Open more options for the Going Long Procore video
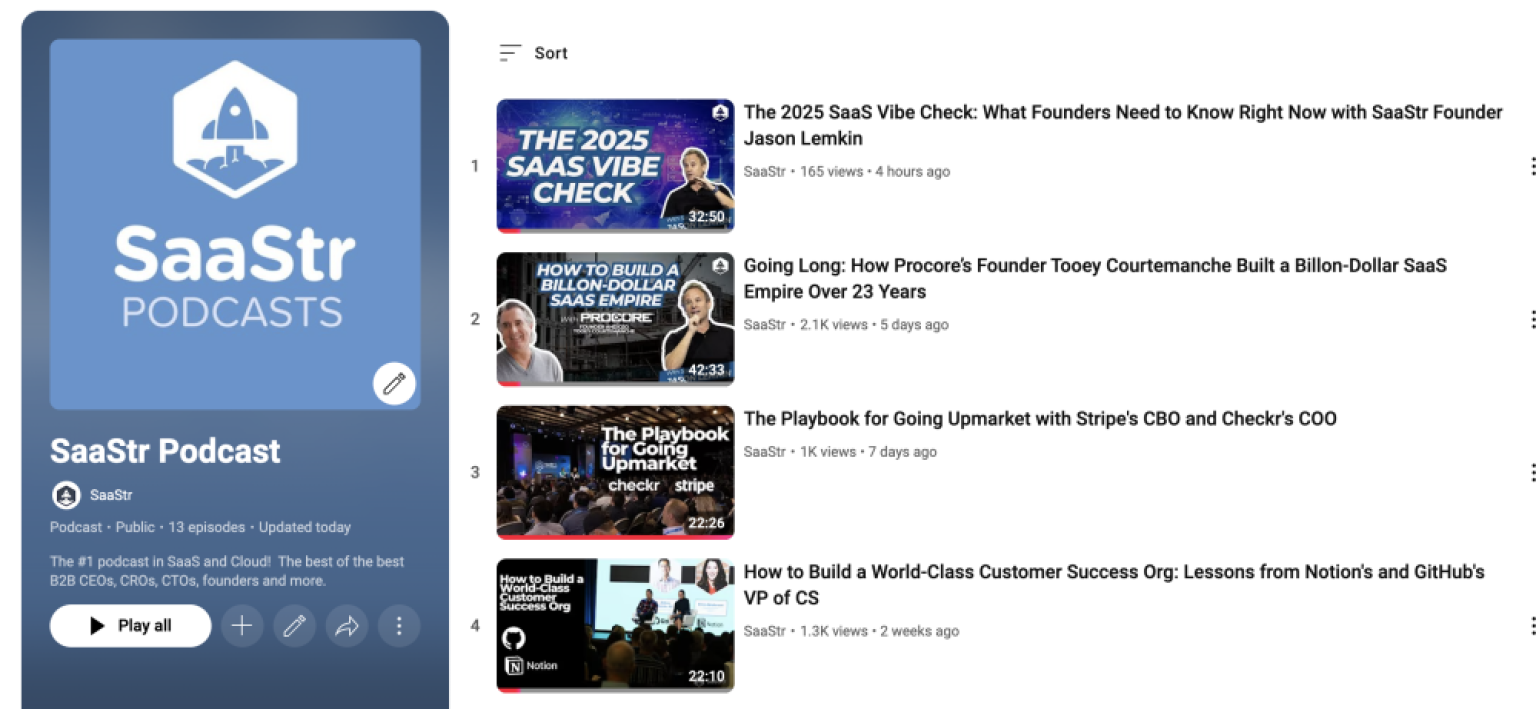The image size is (1536, 709). [1531, 319]
